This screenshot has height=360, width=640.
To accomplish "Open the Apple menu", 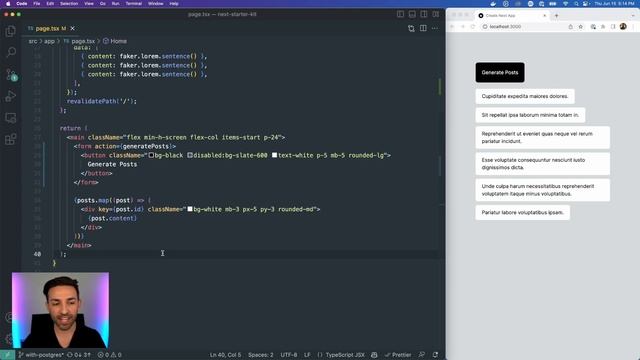I will (8, 4).
